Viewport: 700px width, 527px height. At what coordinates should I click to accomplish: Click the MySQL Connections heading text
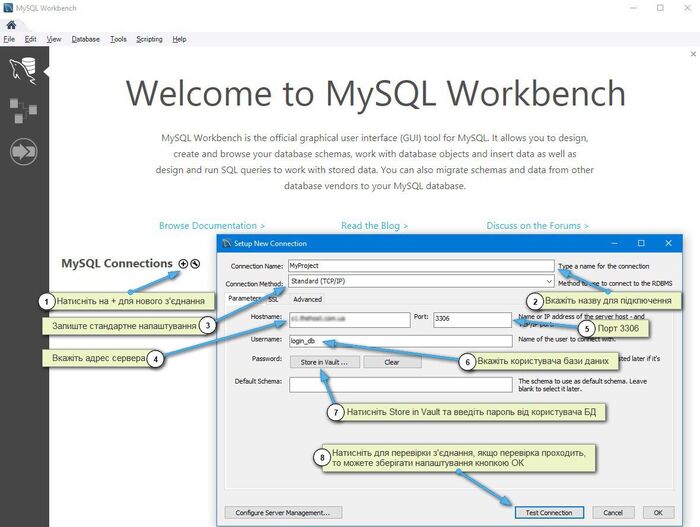pos(117,264)
